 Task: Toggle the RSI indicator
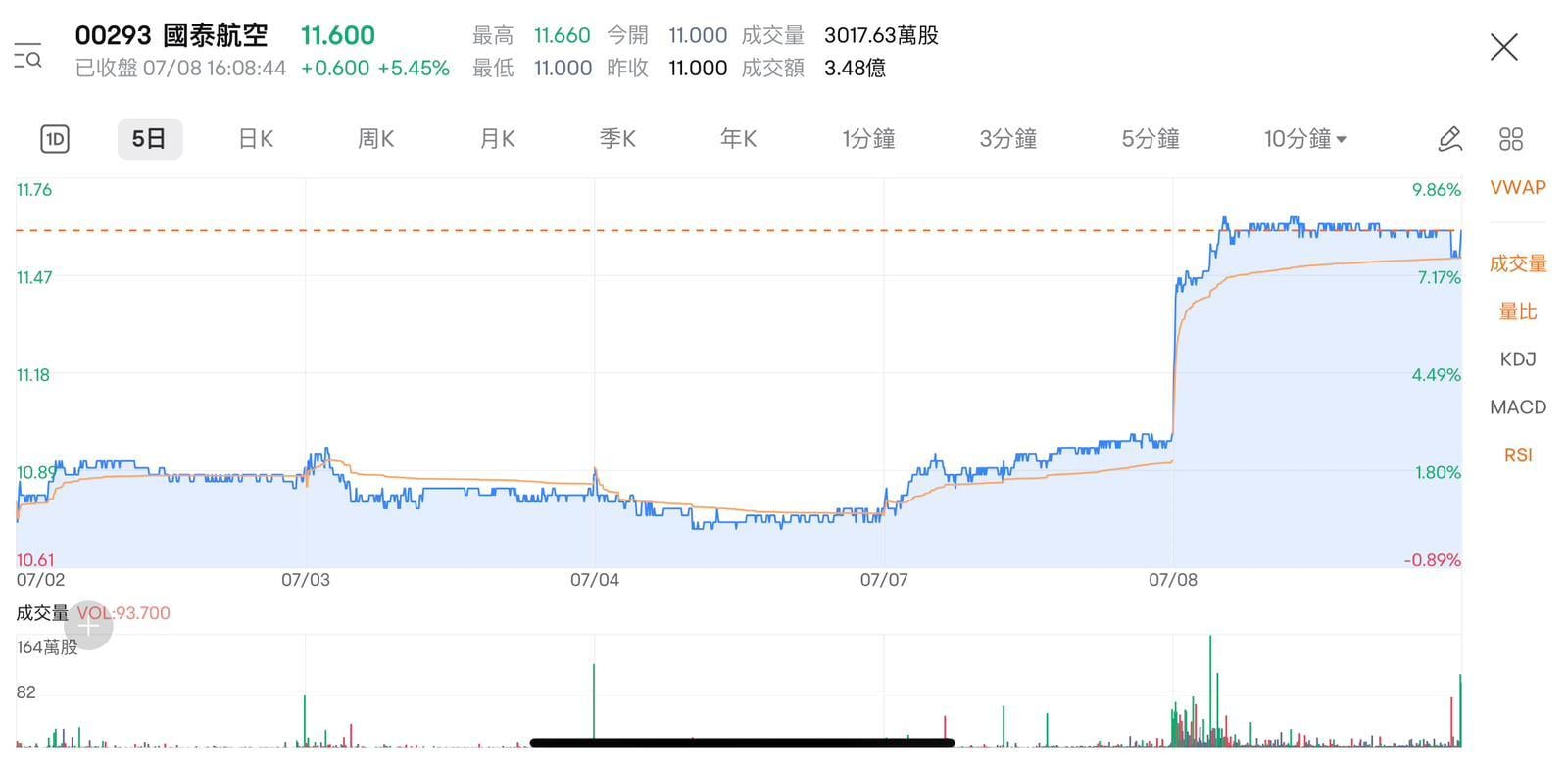[x=1517, y=455]
